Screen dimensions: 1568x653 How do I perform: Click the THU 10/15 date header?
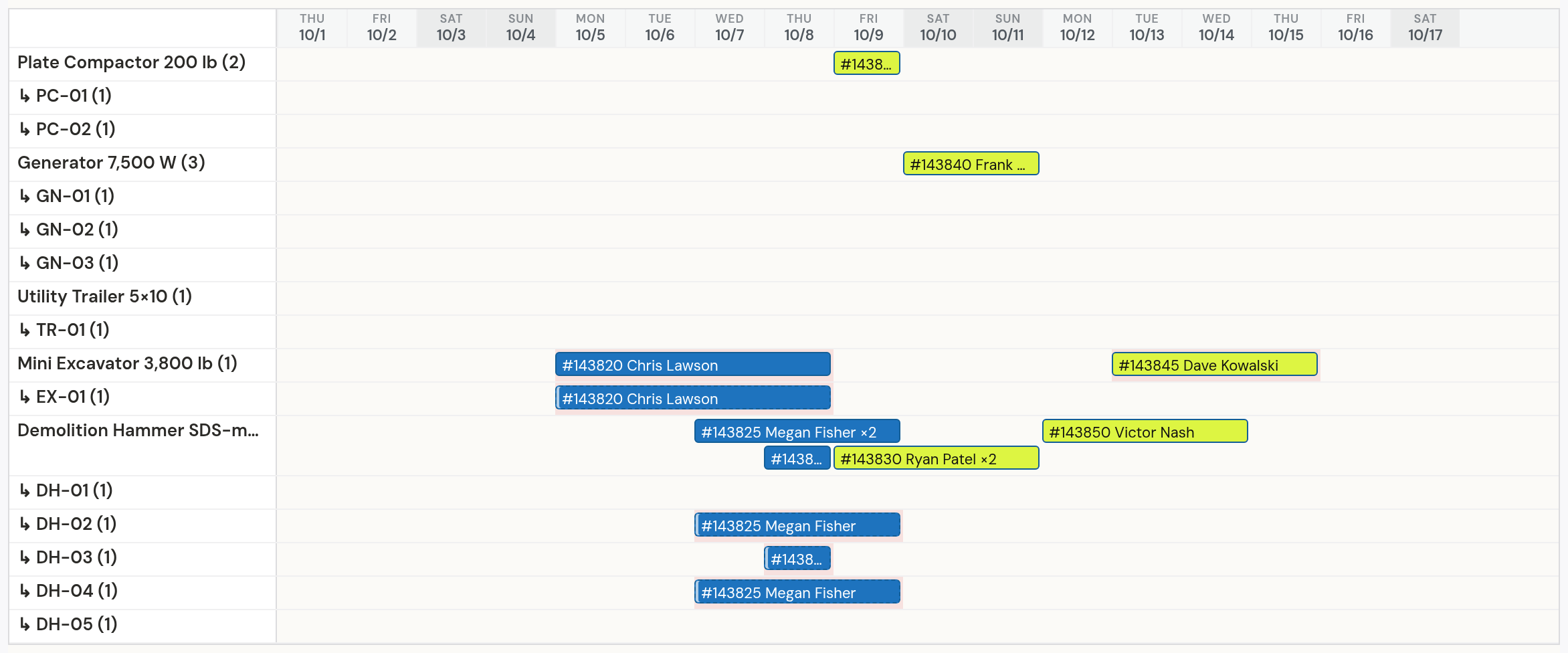(x=1286, y=28)
